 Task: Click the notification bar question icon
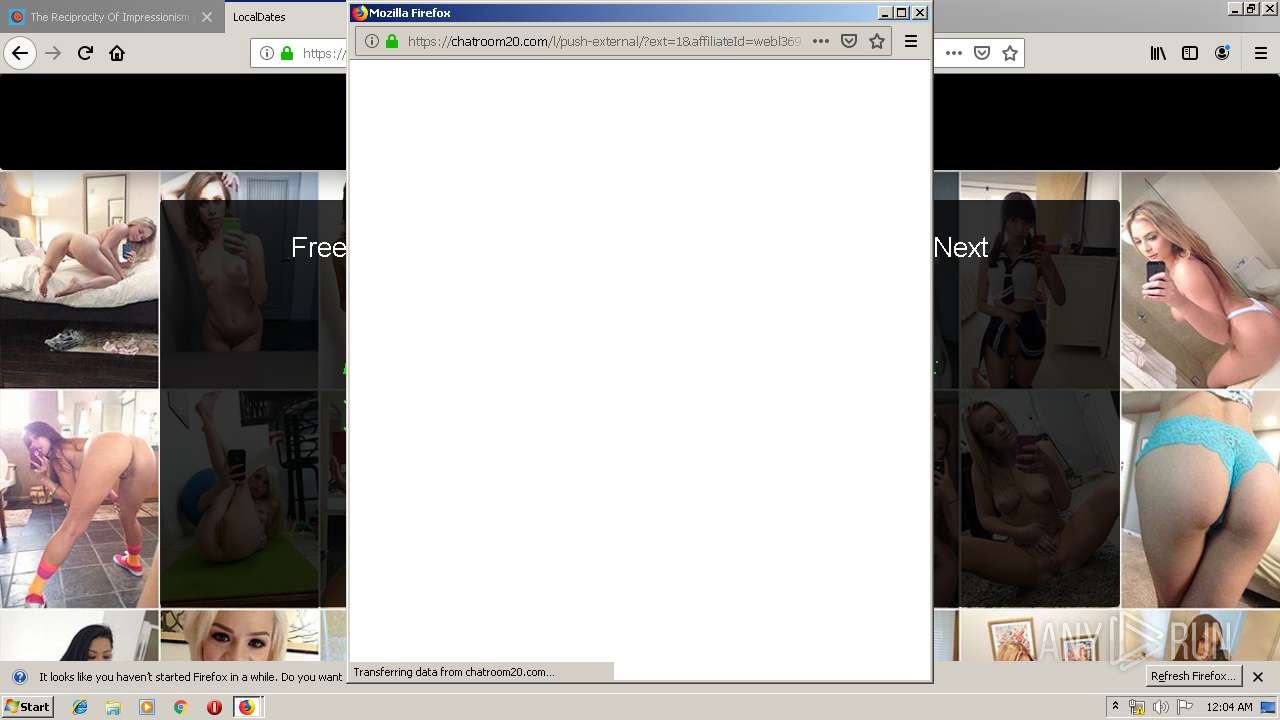coord(19,677)
